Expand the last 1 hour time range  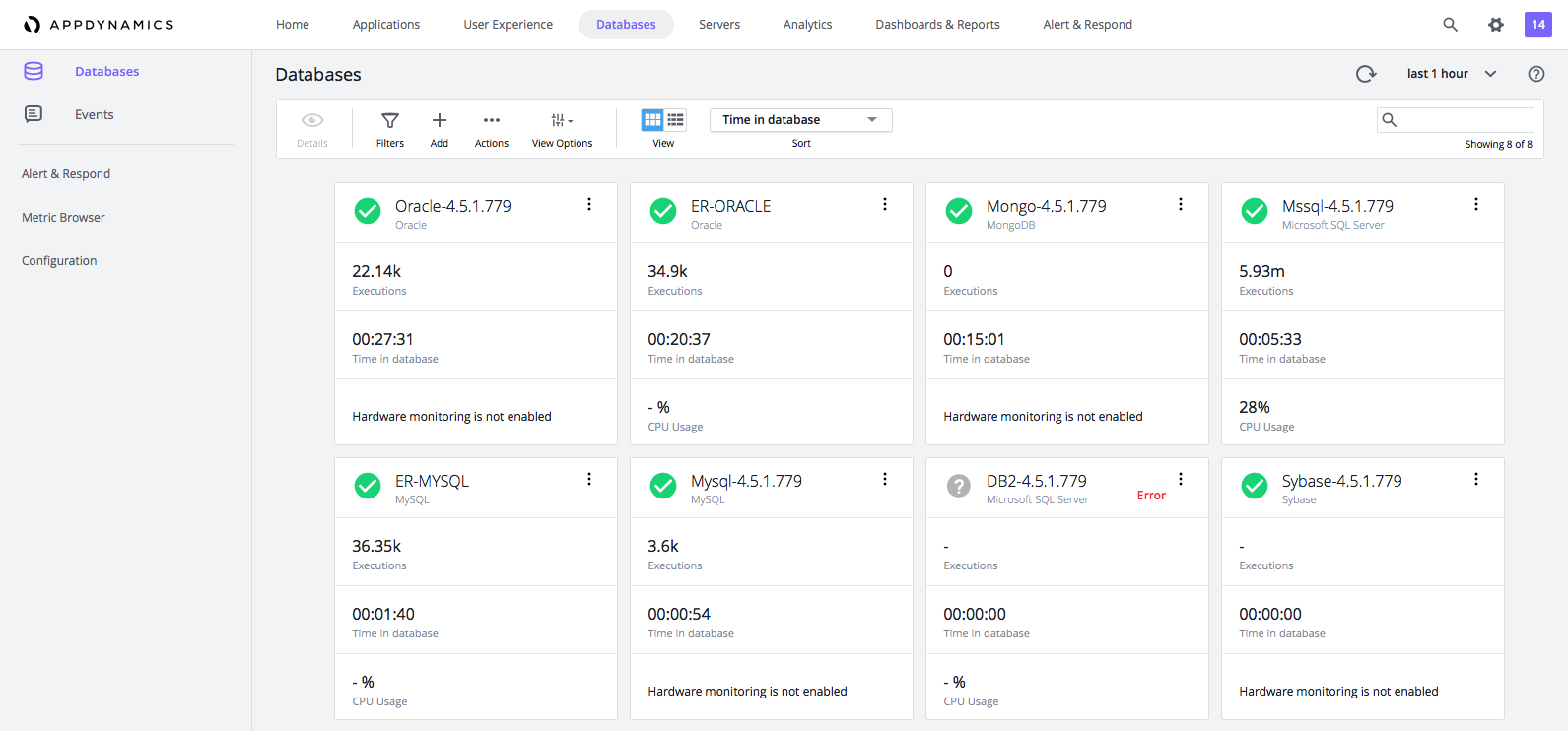tap(1452, 74)
